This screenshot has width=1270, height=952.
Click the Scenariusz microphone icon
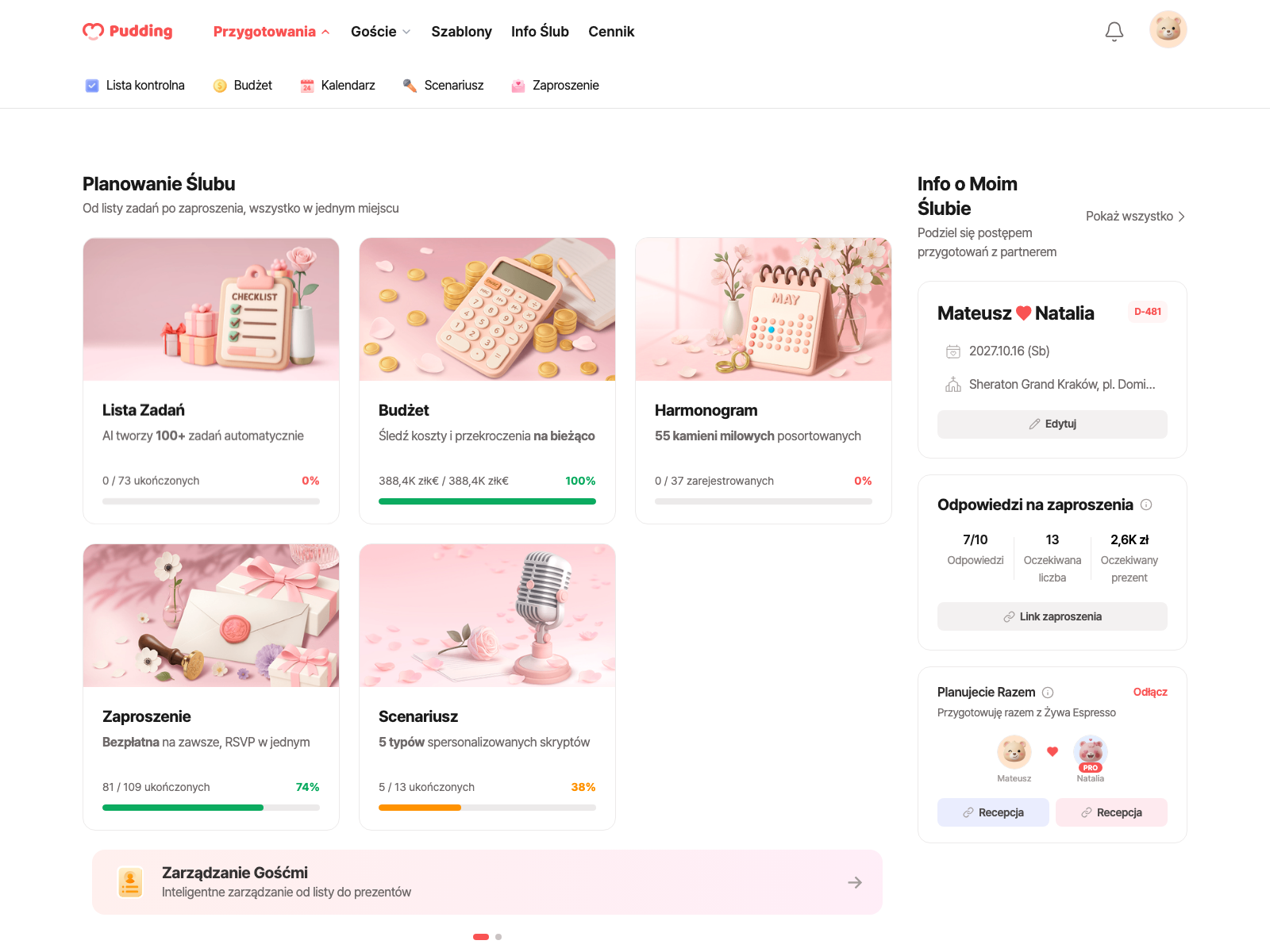click(410, 86)
